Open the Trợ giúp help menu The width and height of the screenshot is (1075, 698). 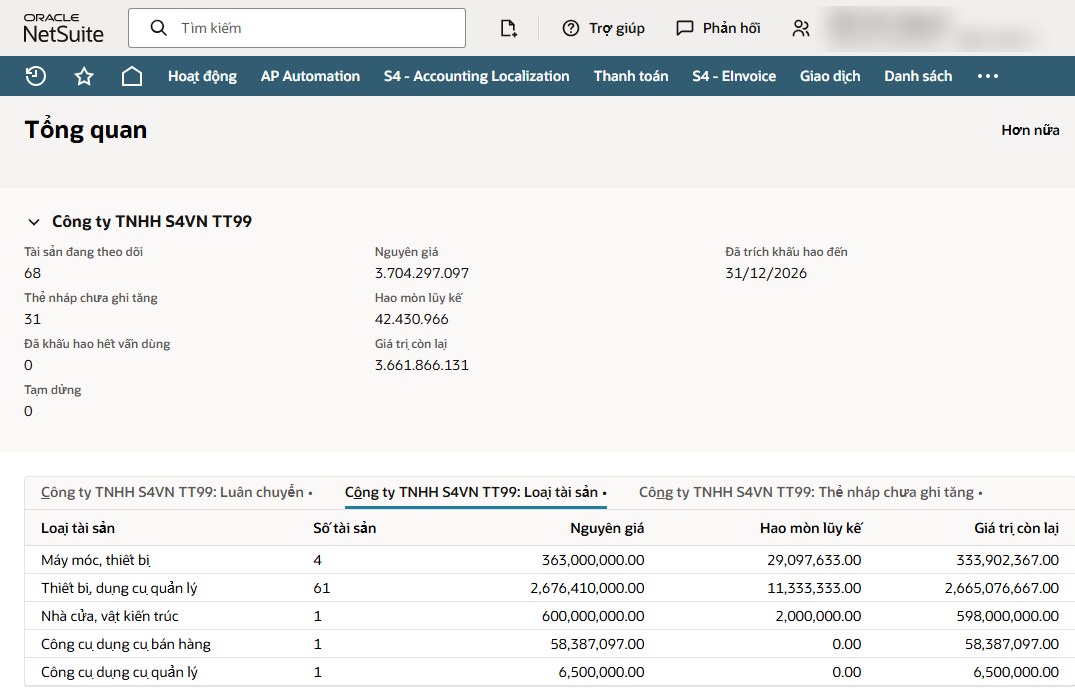click(x=603, y=28)
